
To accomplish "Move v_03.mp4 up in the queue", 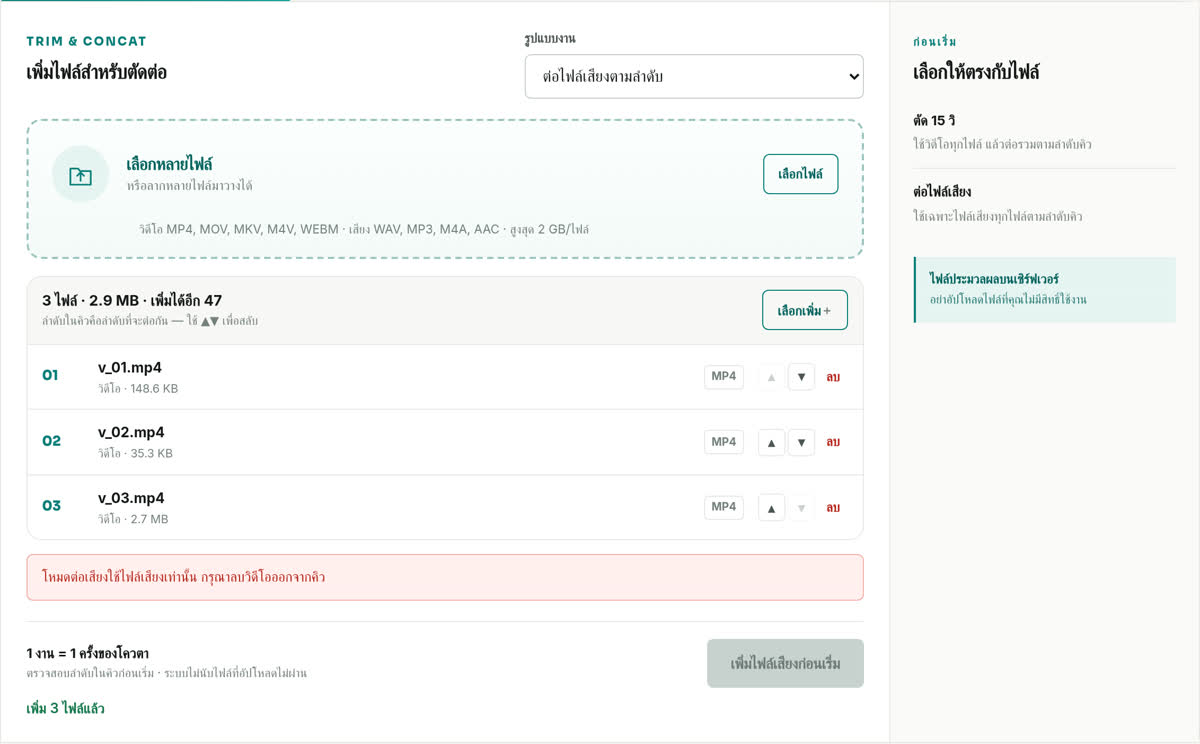I will pyautogui.click(x=771, y=508).
